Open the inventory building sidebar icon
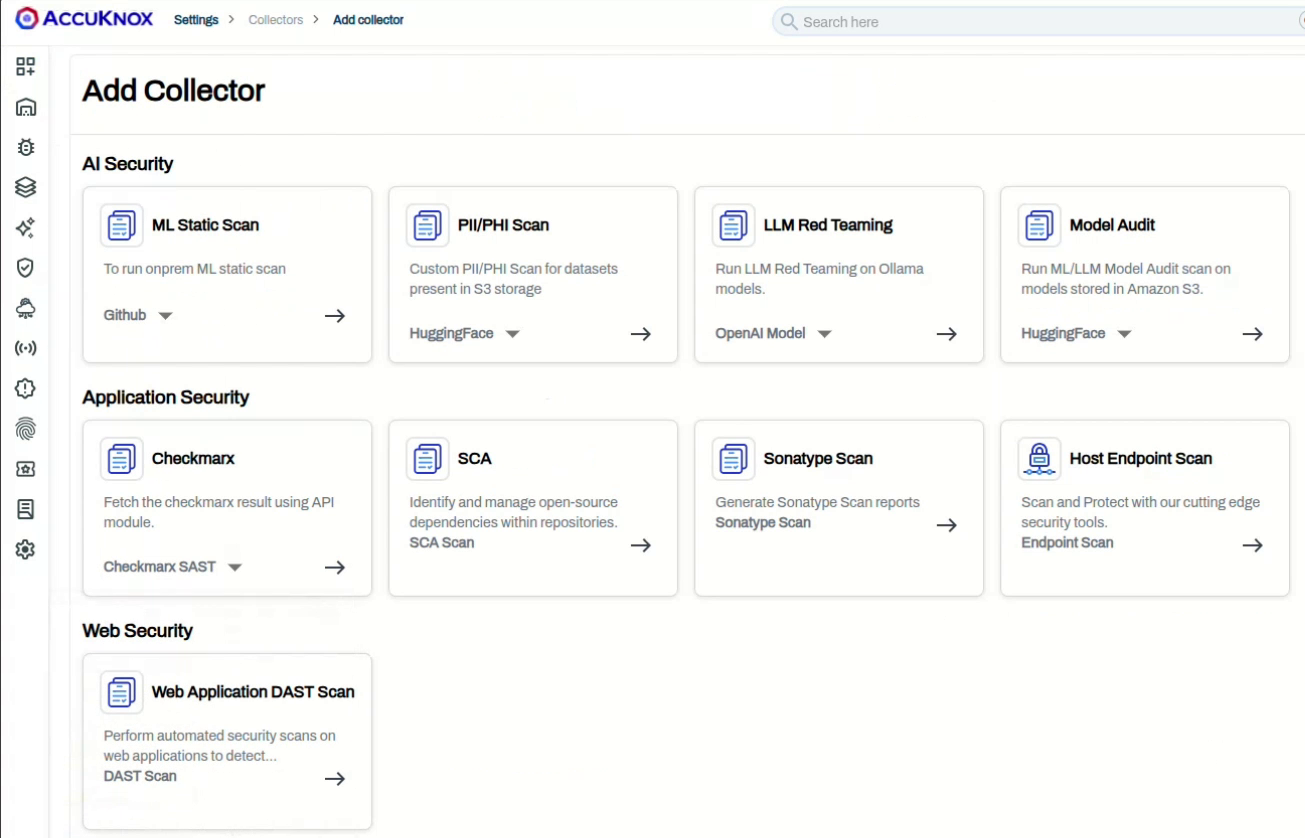 [x=26, y=107]
